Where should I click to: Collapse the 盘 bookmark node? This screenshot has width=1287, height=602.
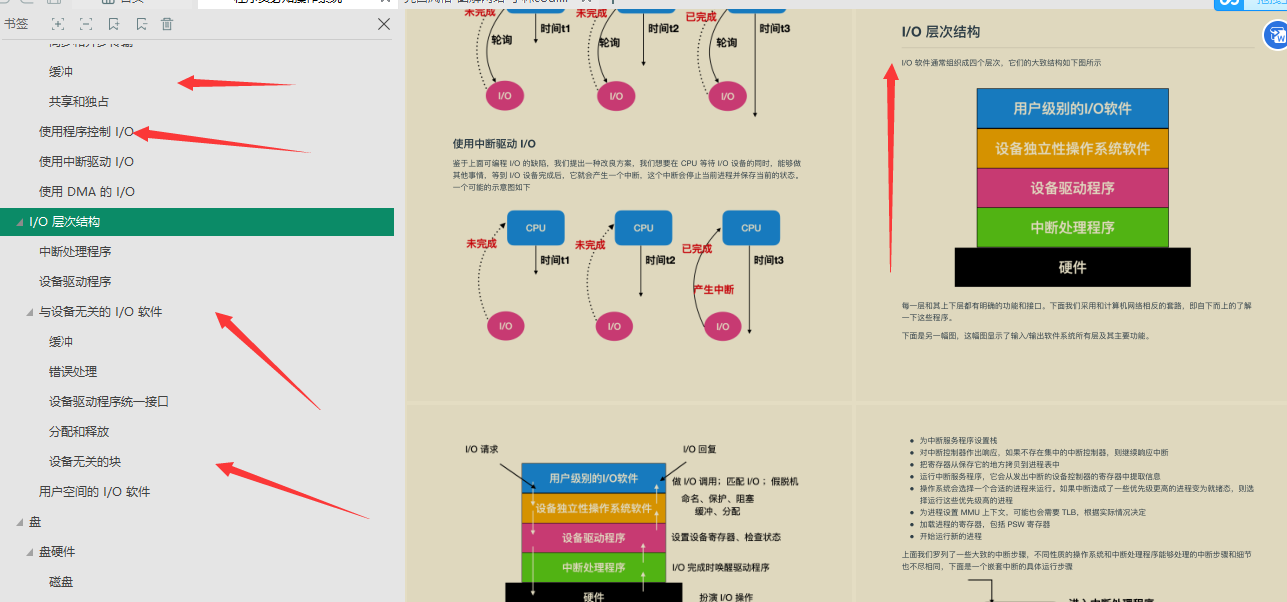(20, 522)
